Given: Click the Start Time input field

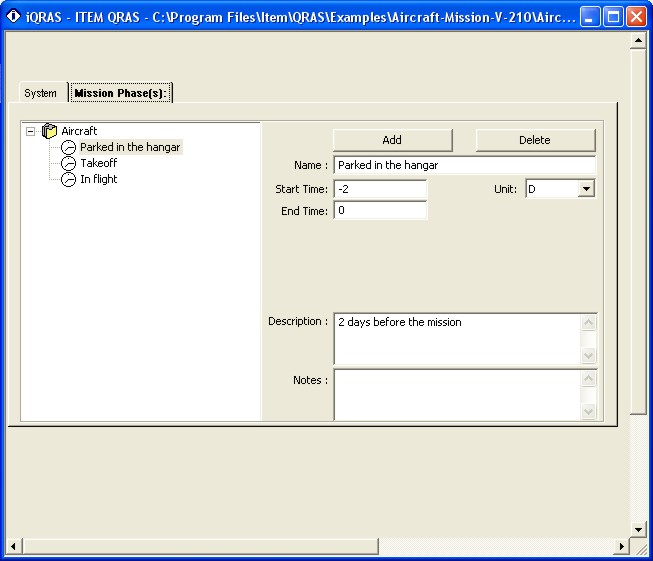Looking at the screenshot, I should pos(380,189).
